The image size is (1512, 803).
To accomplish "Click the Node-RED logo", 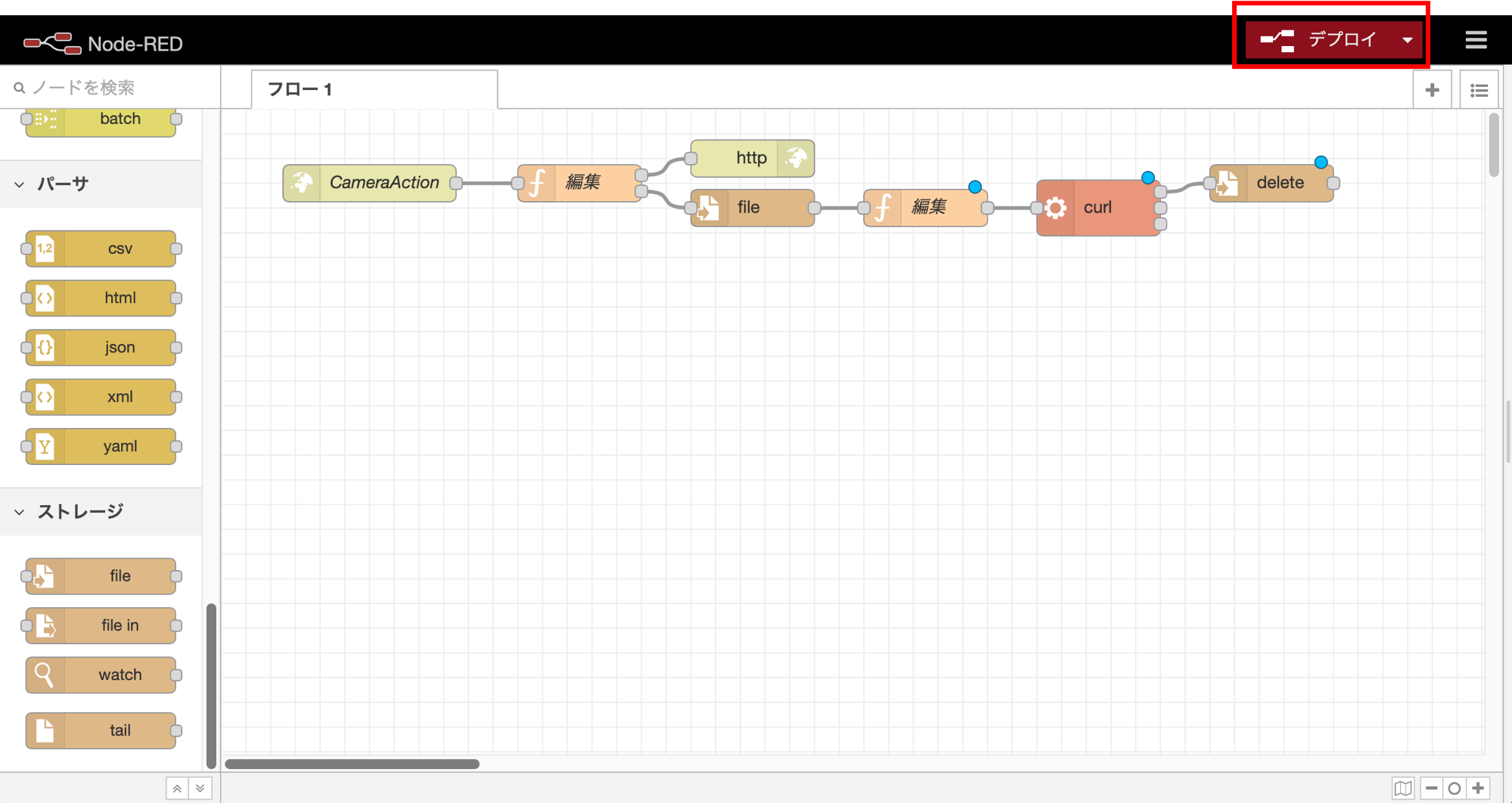I will click(x=103, y=43).
